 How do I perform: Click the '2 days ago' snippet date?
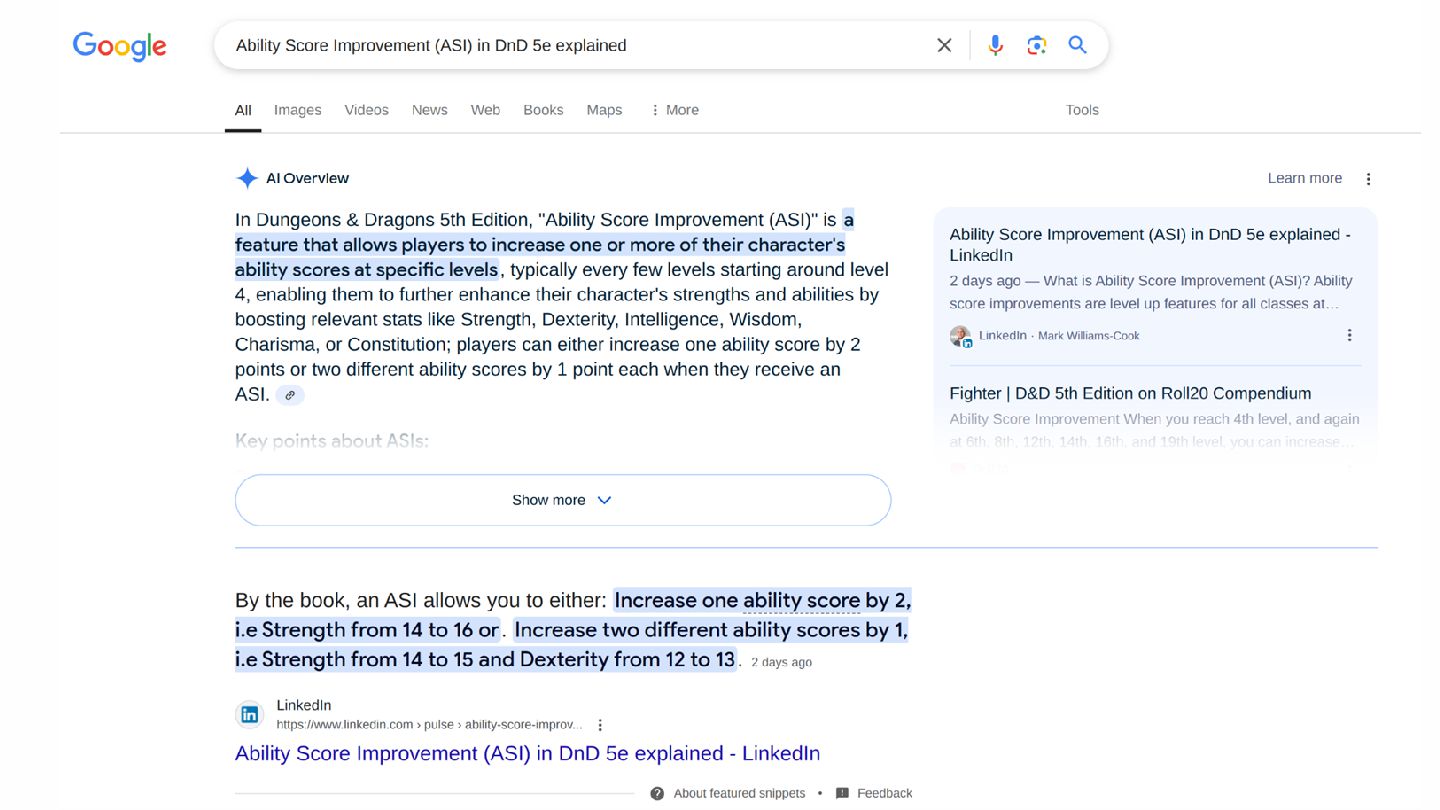(782, 662)
